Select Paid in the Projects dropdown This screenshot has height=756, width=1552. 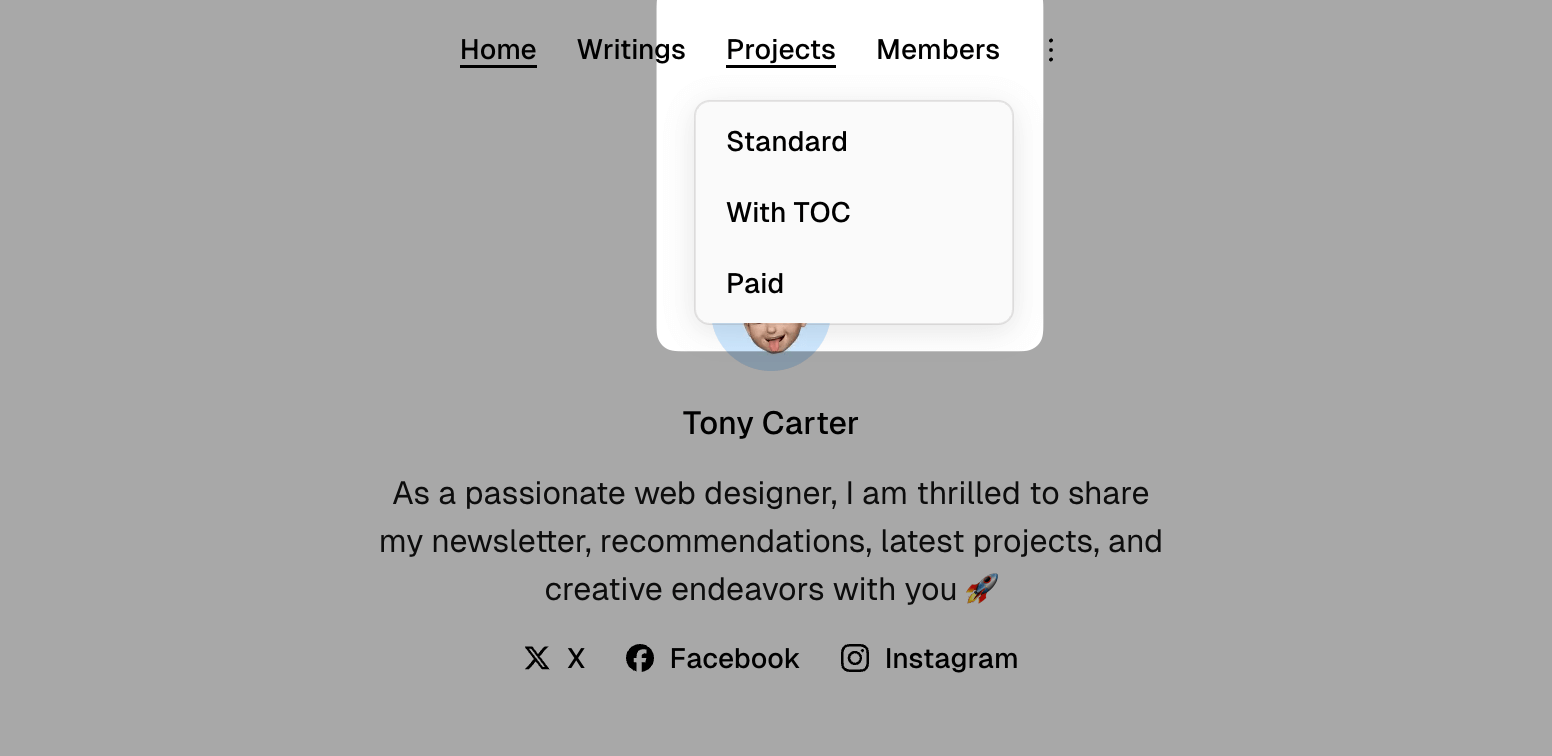(x=755, y=283)
